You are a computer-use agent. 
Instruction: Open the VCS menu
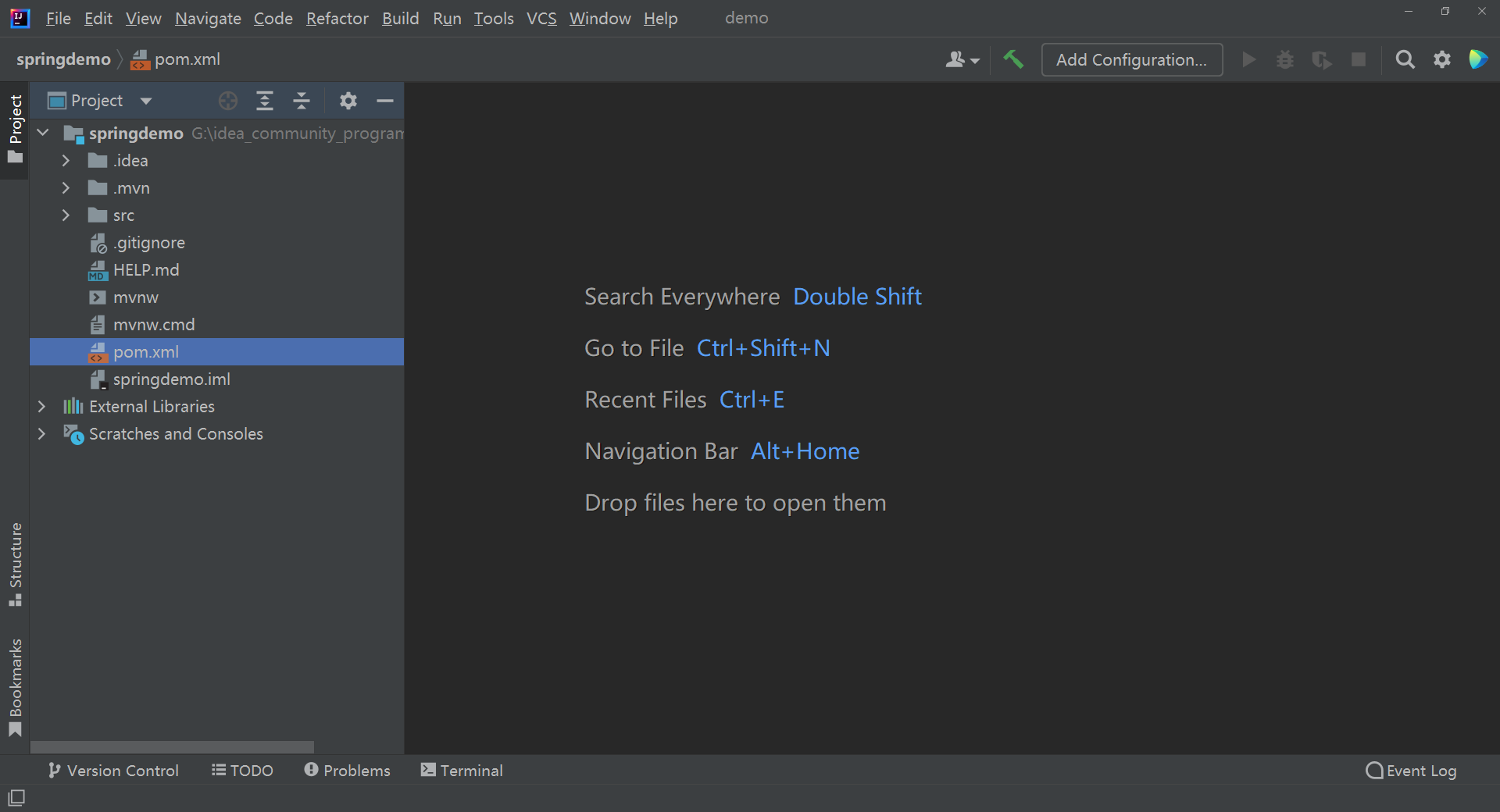click(541, 18)
